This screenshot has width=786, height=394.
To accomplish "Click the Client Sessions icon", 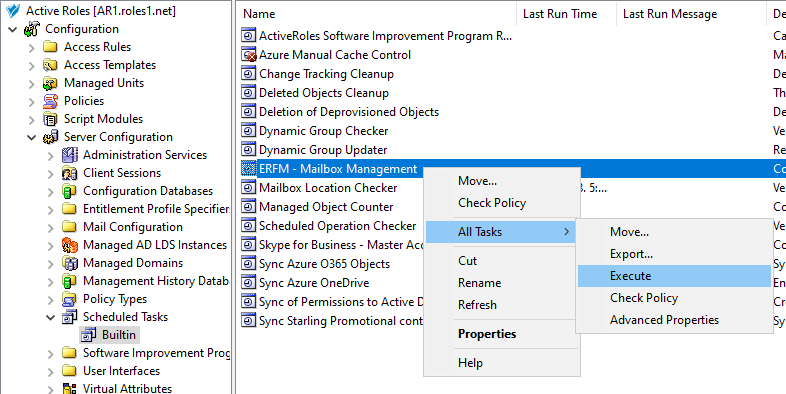I will coord(69,173).
